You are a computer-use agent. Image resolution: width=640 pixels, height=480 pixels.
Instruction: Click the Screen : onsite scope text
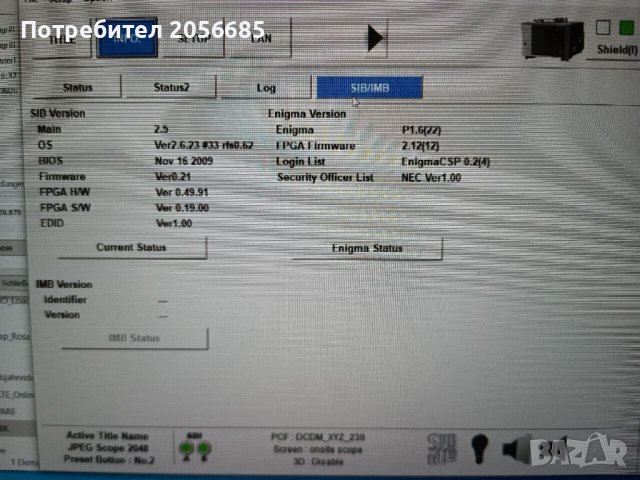pyautogui.click(x=318, y=449)
